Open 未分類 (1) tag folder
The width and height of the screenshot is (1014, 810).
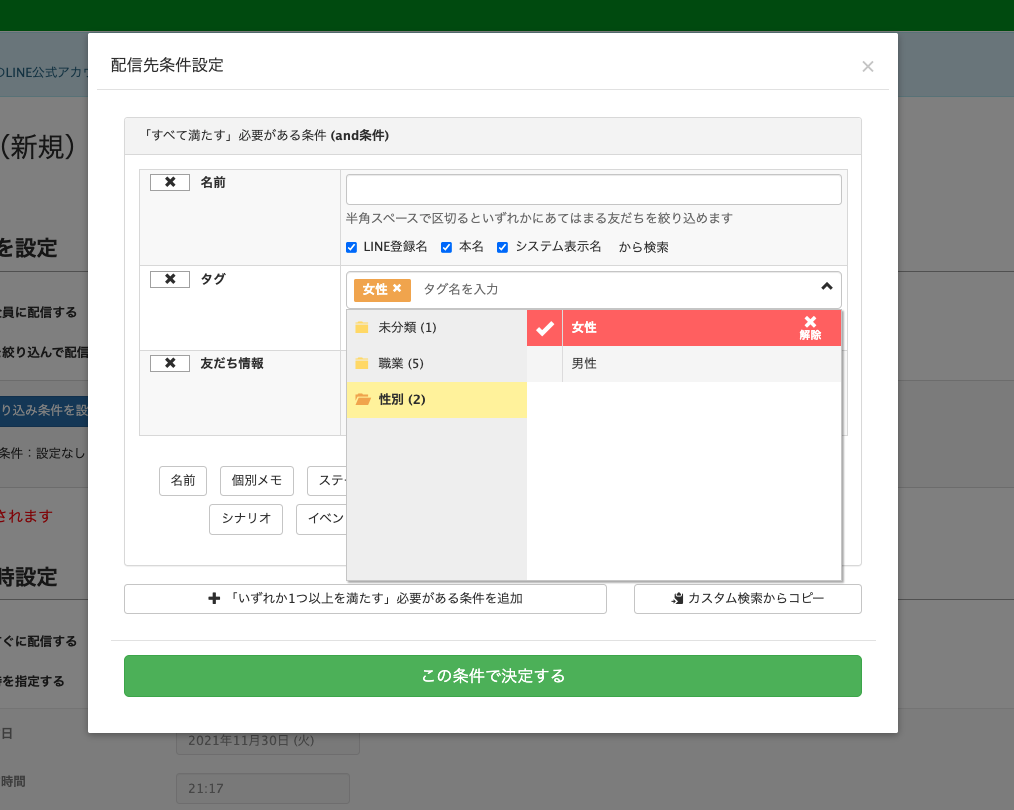[437, 328]
